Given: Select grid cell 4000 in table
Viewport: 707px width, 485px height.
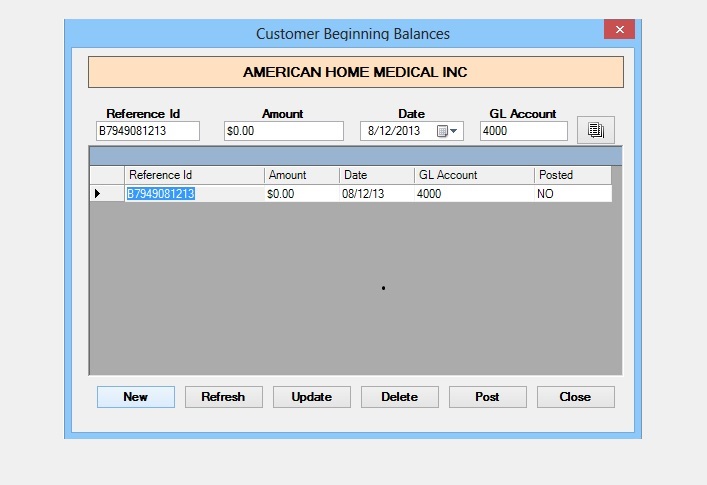Looking at the screenshot, I should (474, 194).
